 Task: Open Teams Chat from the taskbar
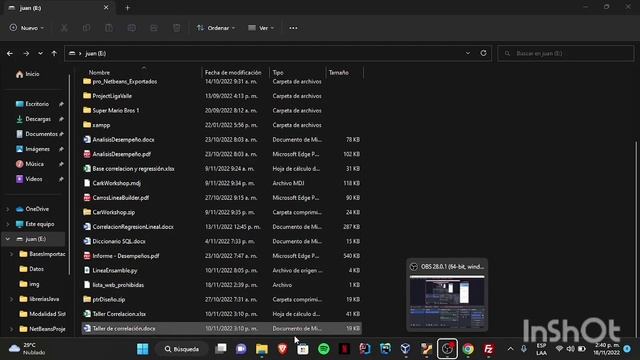[241, 349]
